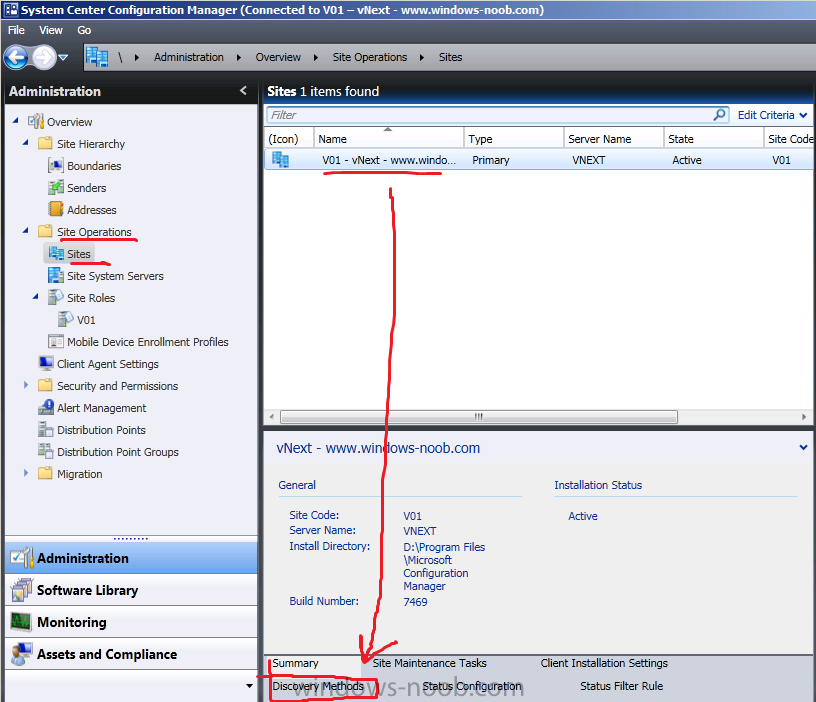Go forward with the Forward arrow button
Screen dimensions: 816x702
tap(44, 57)
